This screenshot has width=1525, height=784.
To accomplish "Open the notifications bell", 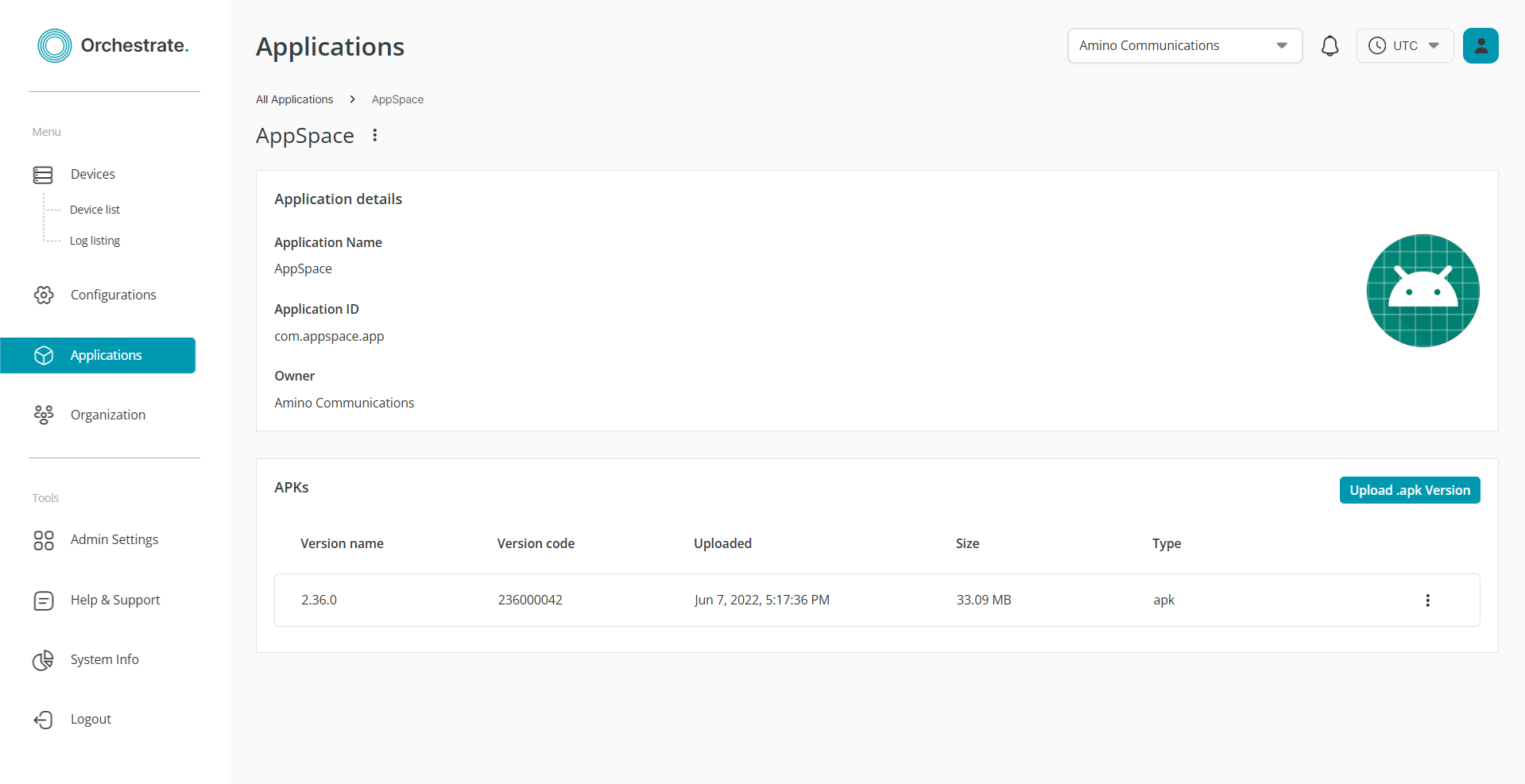I will coord(1330,46).
